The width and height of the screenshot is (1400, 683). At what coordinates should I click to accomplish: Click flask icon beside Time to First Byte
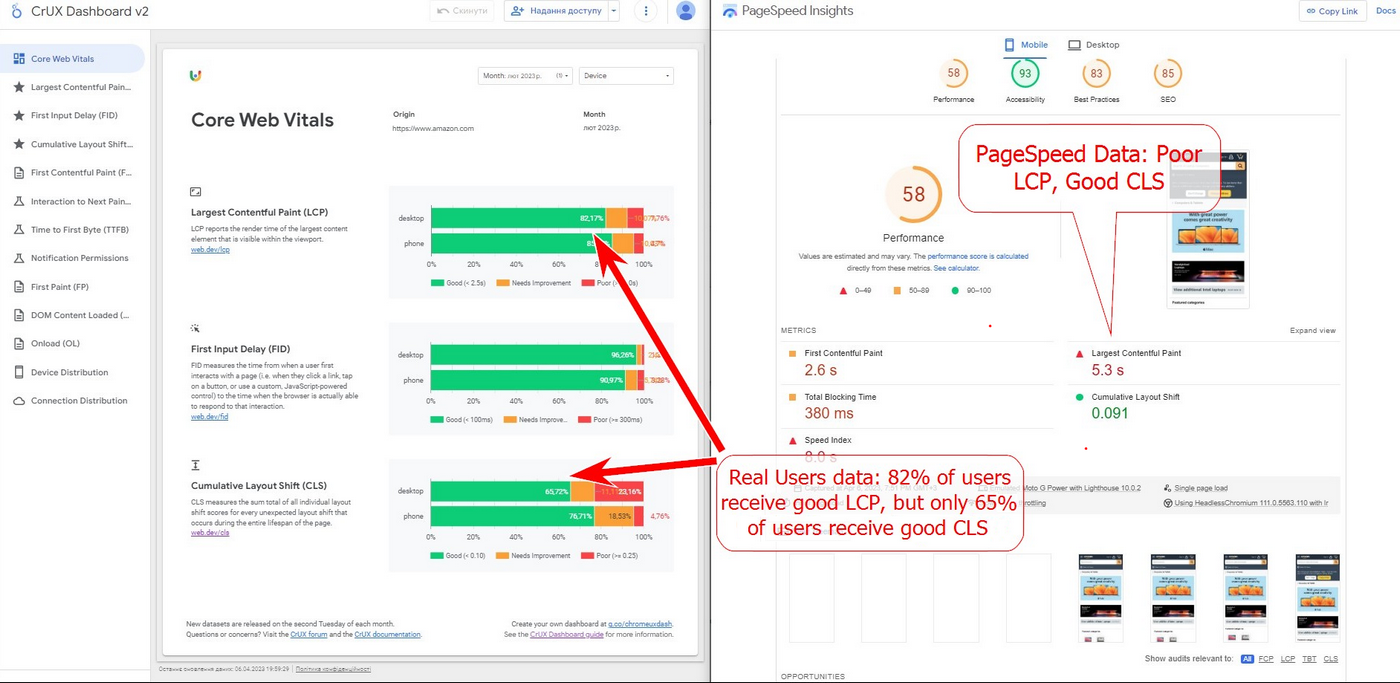coord(19,230)
